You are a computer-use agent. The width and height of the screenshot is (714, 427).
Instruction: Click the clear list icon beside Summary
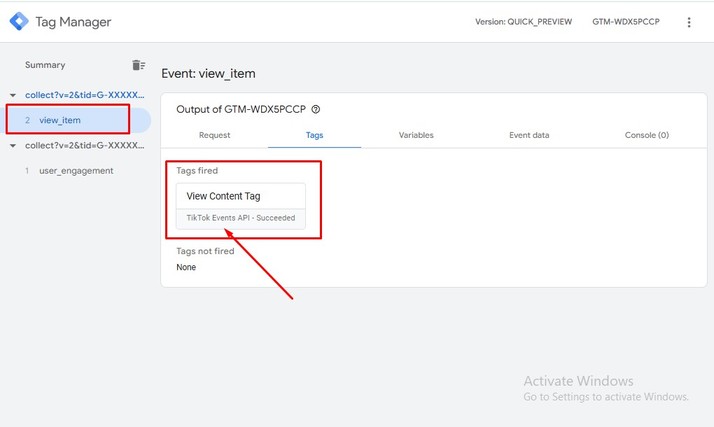pyautogui.click(x=139, y=65)
